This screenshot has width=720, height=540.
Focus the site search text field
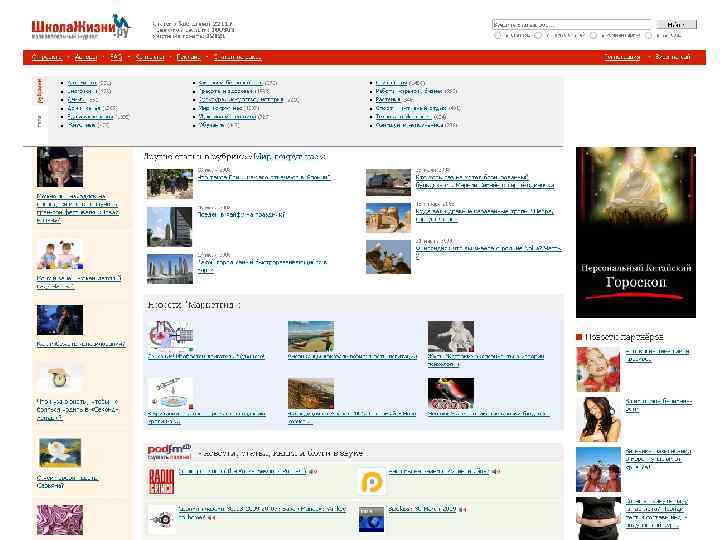571,24
